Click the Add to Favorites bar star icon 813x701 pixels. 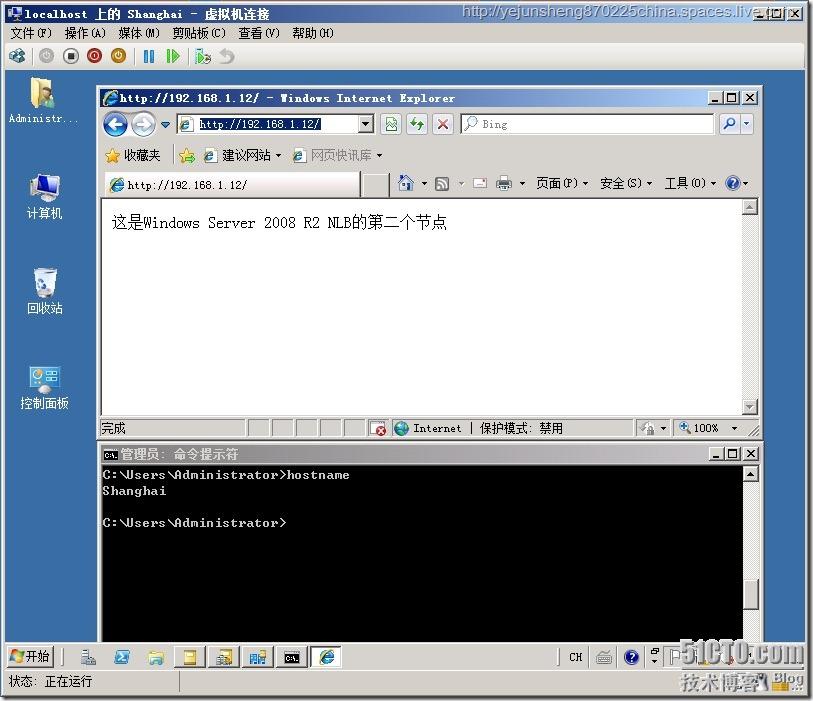pos(187,155)
